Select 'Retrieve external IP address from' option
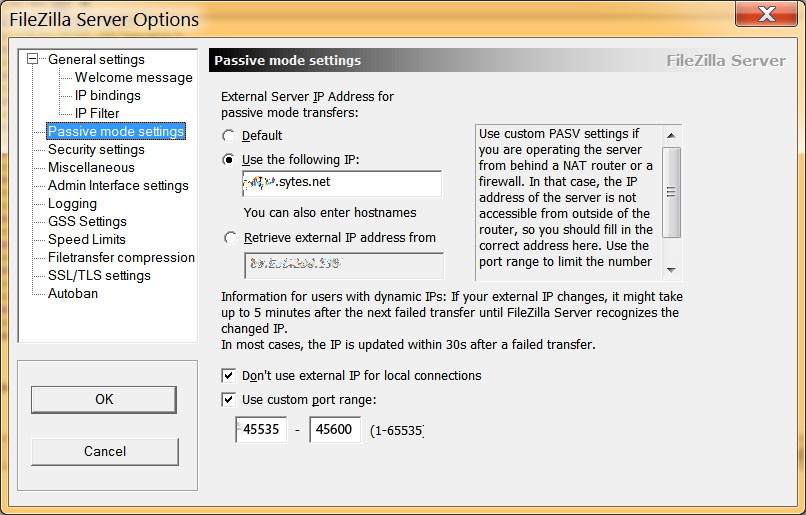This screenshot has width=806, height=515. click(x=230, y=238)
